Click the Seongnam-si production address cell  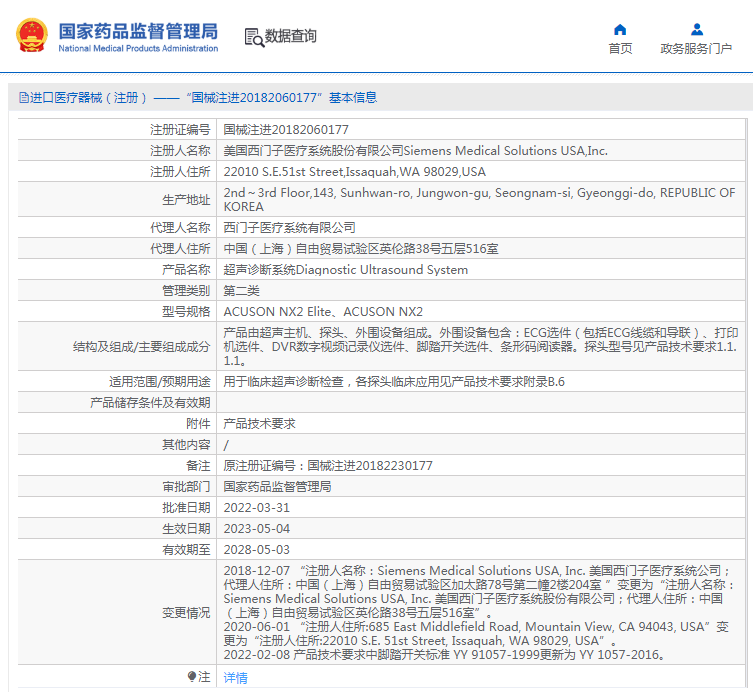481,199
